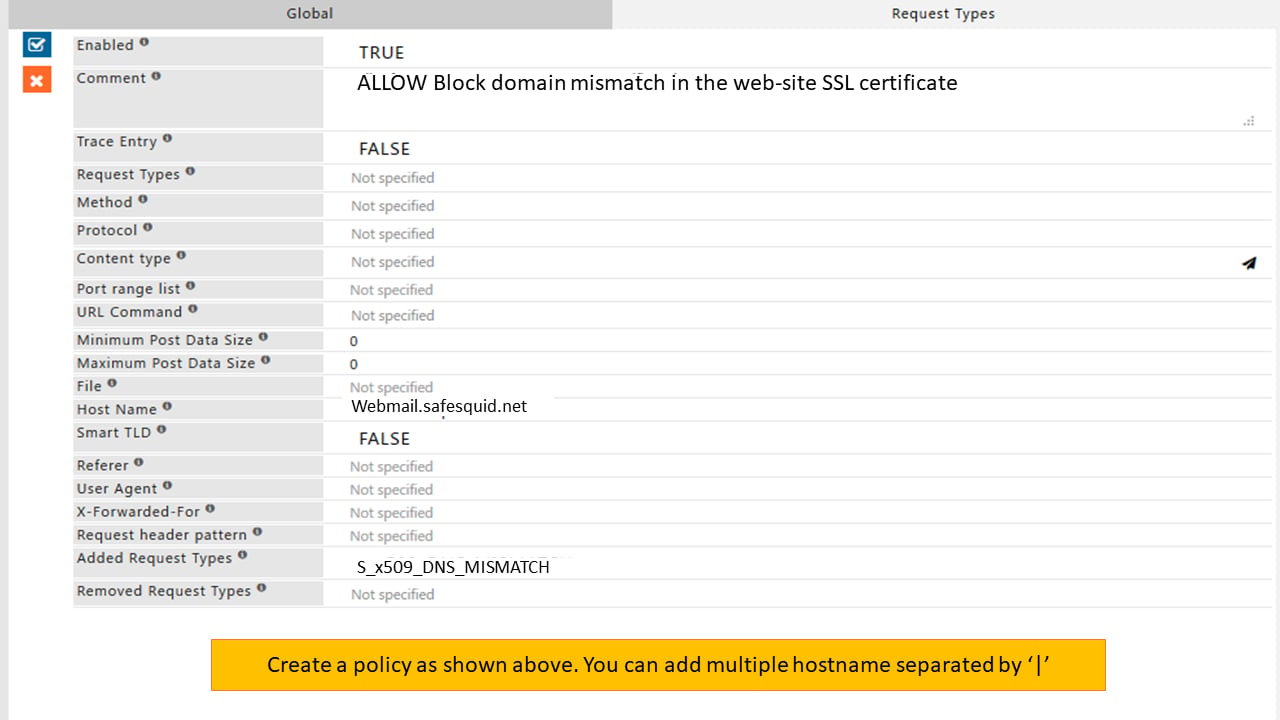Open the Method field showing Not specified
The width and height of the screenshot is (1280, 720).
pyautogui.click(x=795, y=206)
